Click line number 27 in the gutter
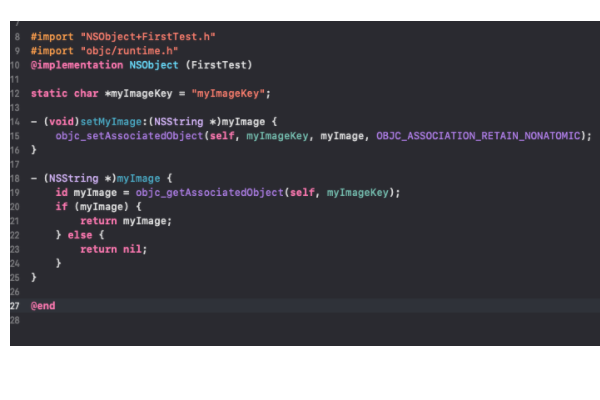The height and width of the screenshot is (400, 600). 15,305
